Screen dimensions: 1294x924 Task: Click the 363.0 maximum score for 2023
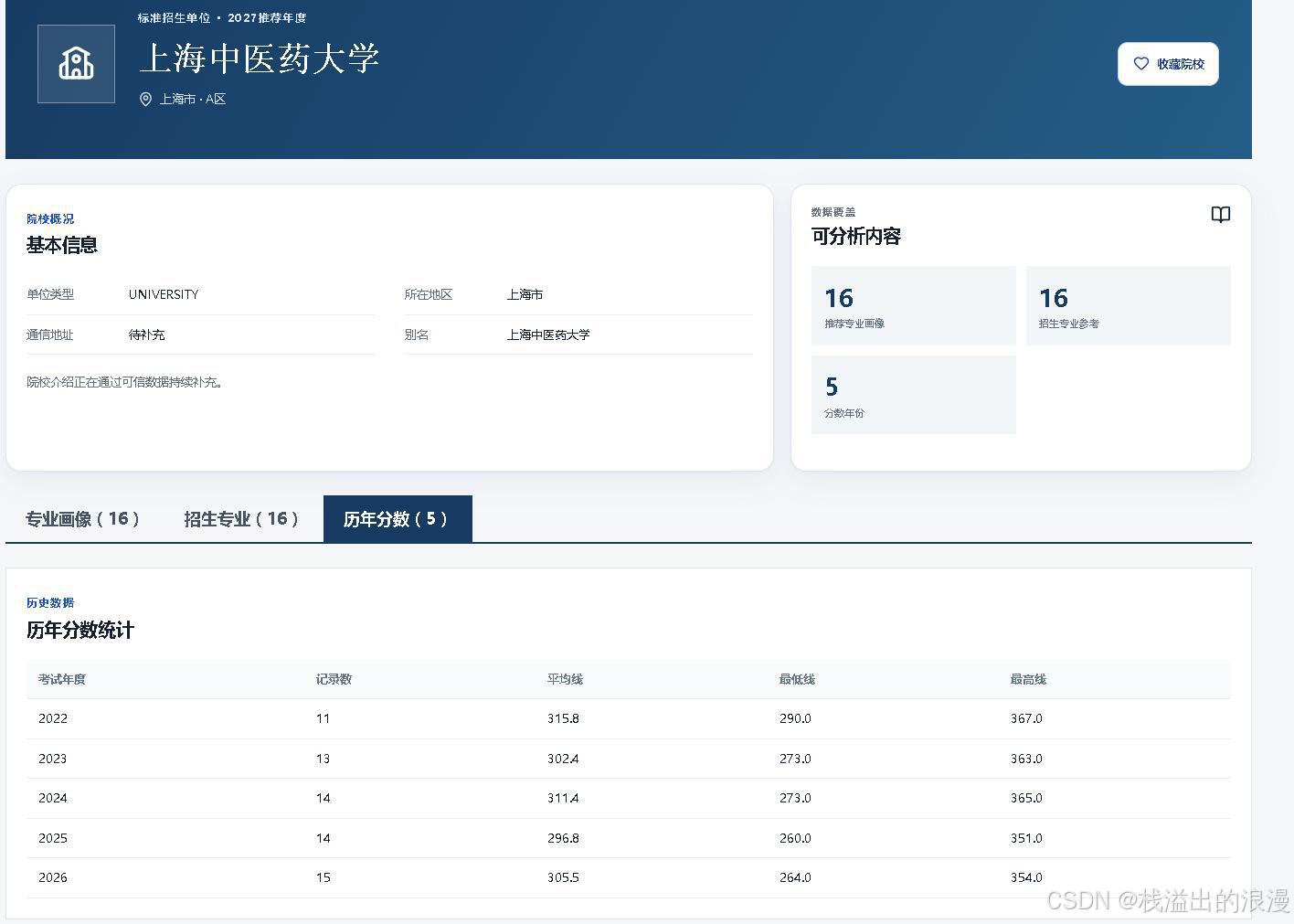[1026, 759]
